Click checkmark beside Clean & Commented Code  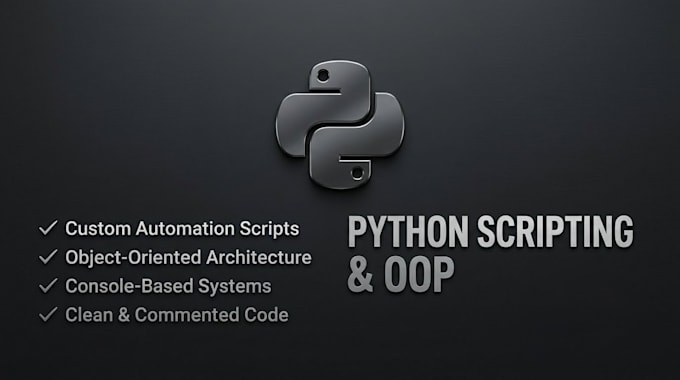[48, 314]
